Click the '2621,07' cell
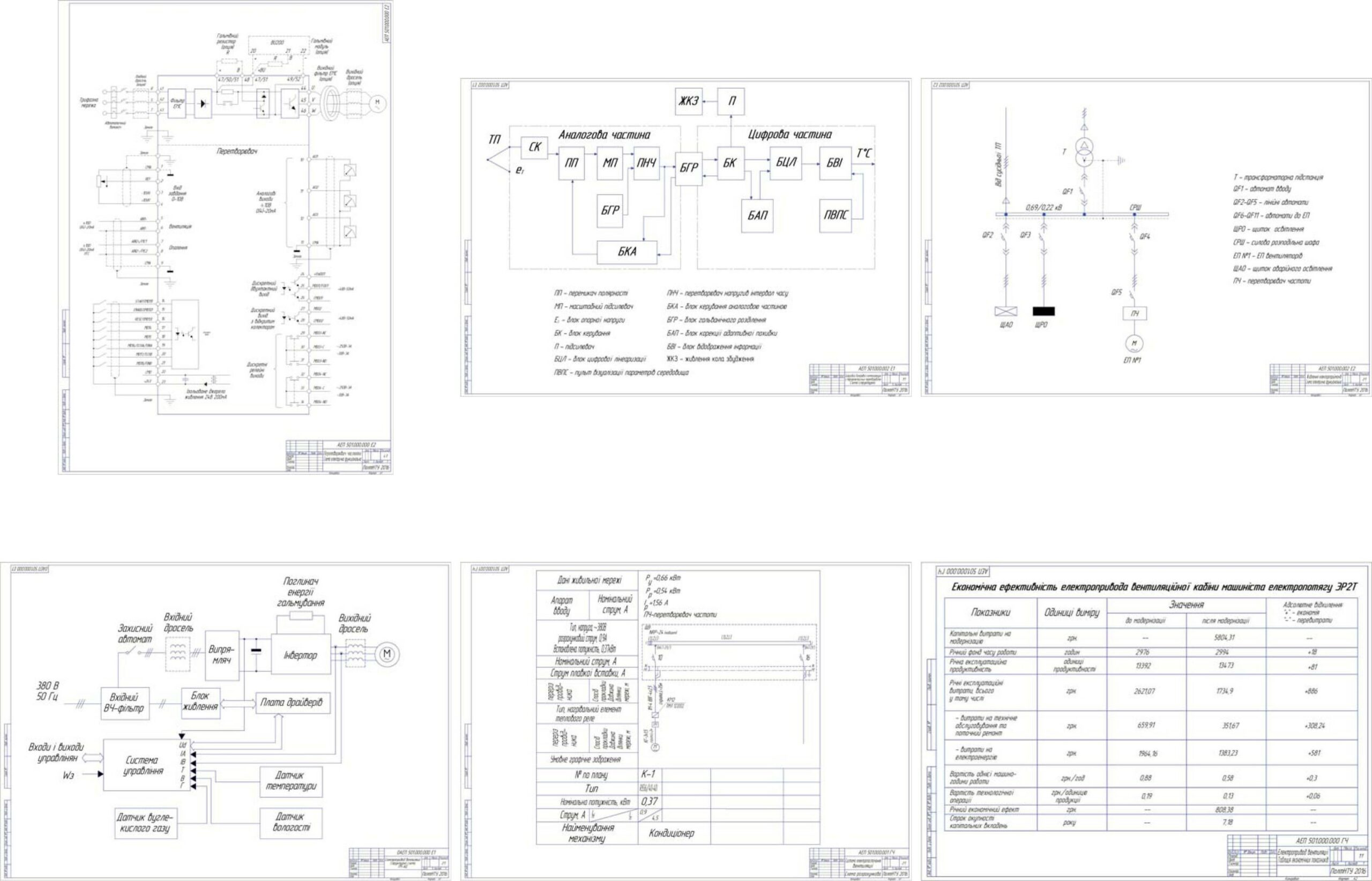 tap(1146, 692)
